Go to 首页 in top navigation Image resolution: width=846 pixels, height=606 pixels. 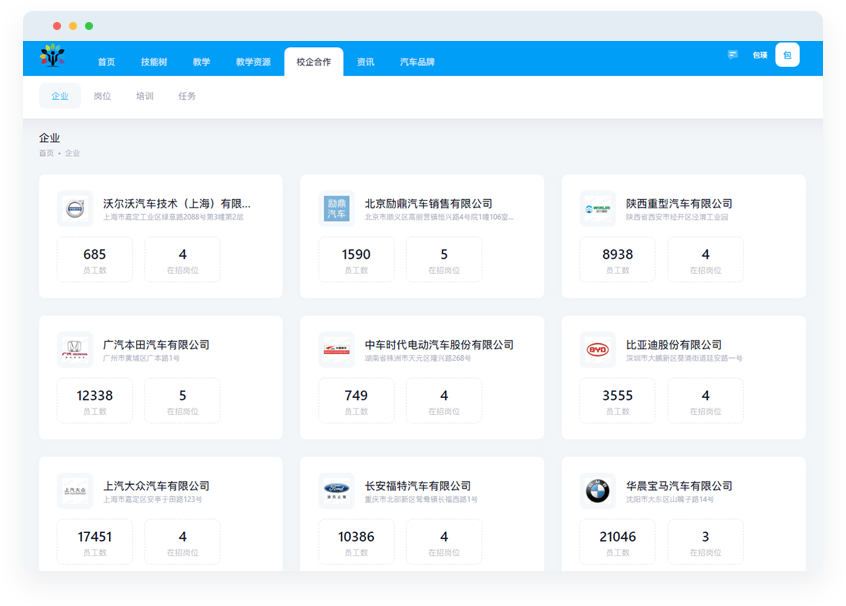pos(106,62)
